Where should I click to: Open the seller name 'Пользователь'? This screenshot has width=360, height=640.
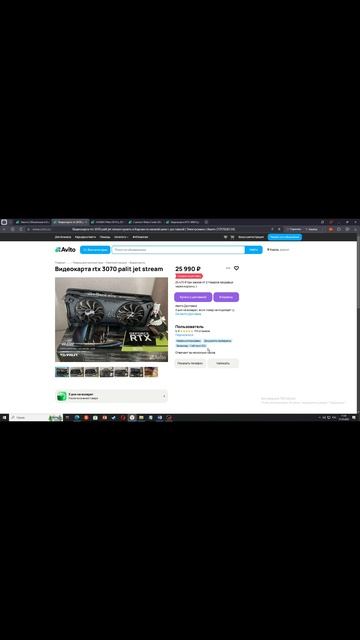[189, 327]
